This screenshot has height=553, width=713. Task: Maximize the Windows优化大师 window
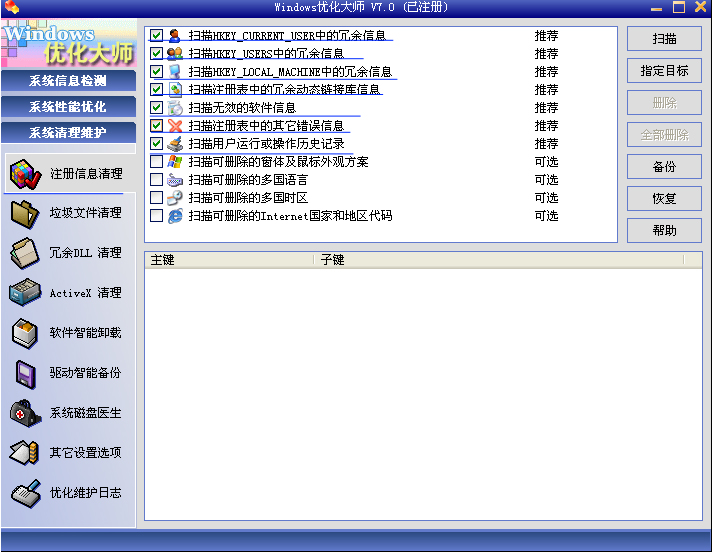(679, 7)
